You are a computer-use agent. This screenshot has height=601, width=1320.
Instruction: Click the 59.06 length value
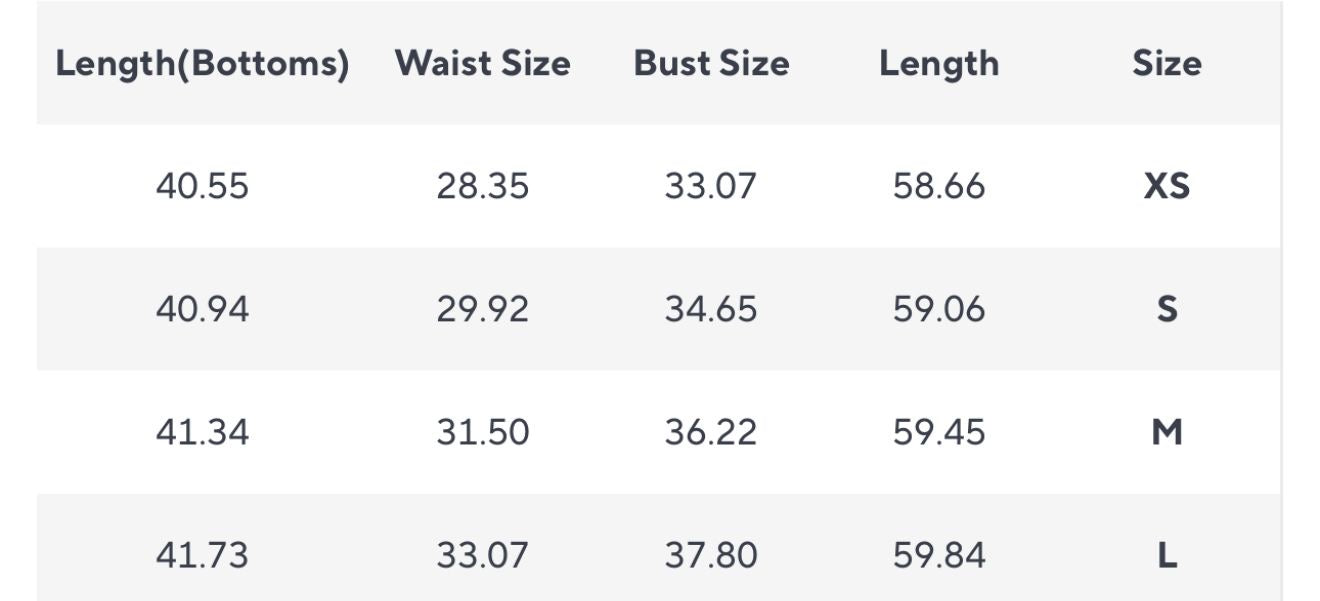(x=939, y=309)
